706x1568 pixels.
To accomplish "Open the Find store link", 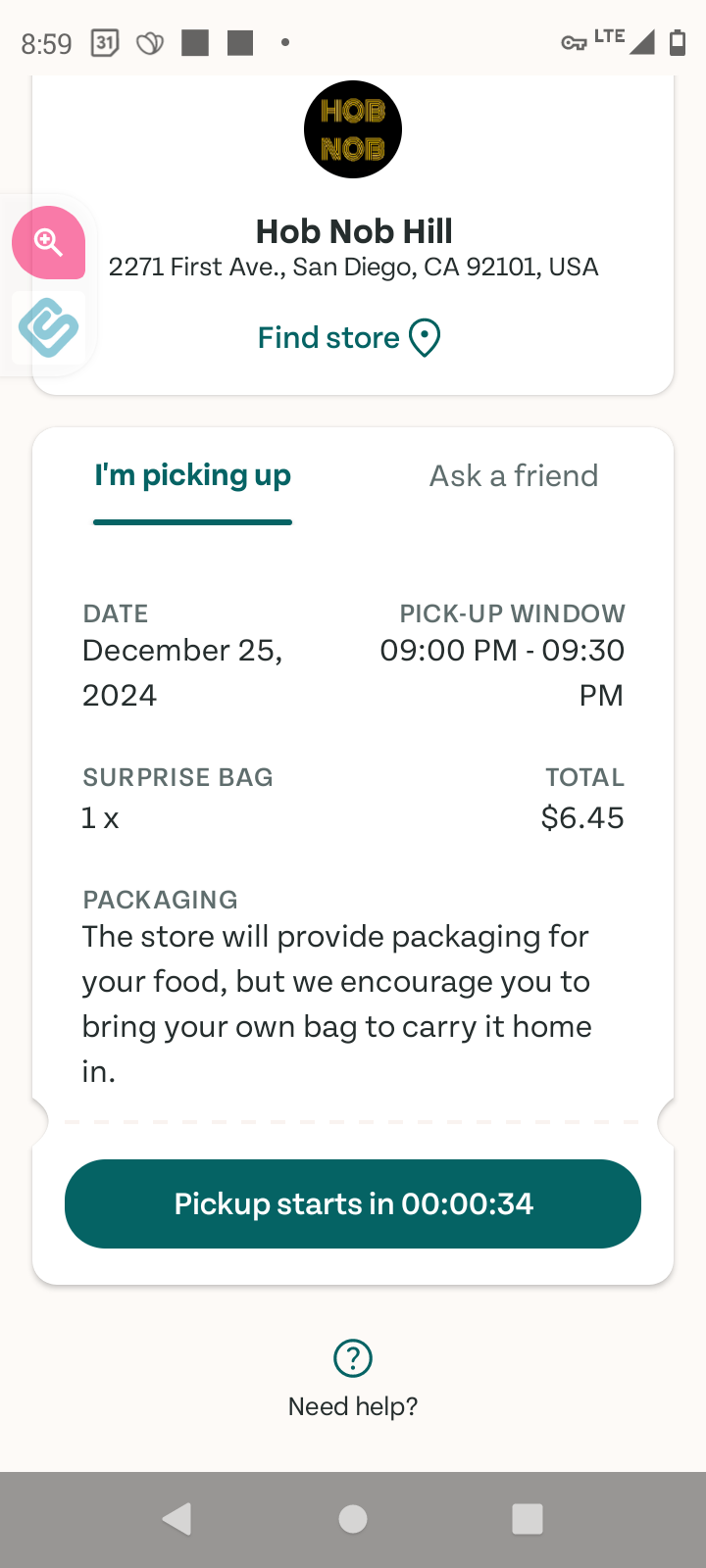I will click(x=328, y=338).
